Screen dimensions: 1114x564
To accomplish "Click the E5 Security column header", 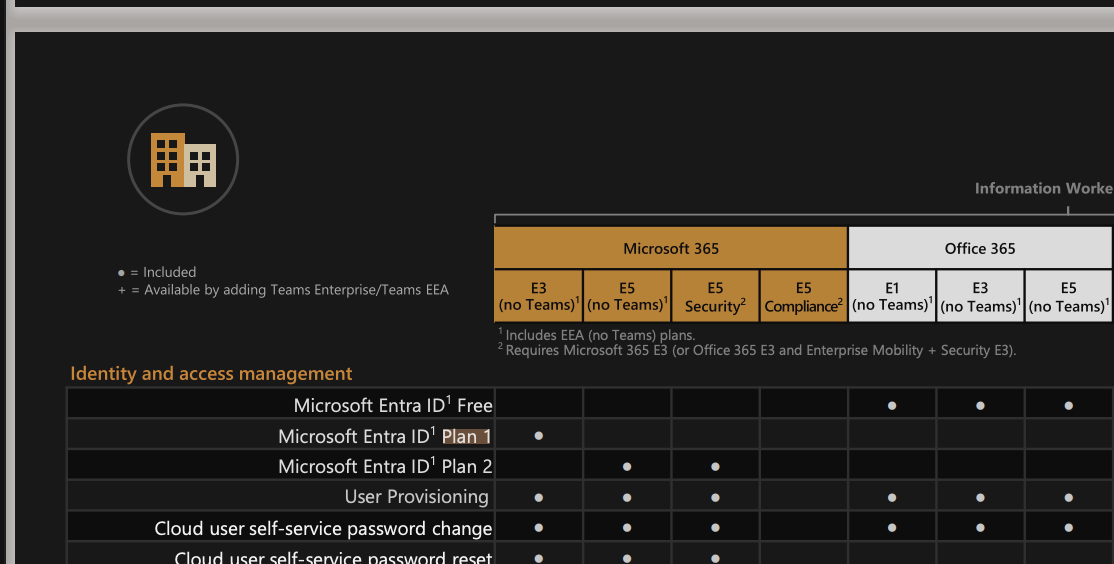I will pos(715,296).
